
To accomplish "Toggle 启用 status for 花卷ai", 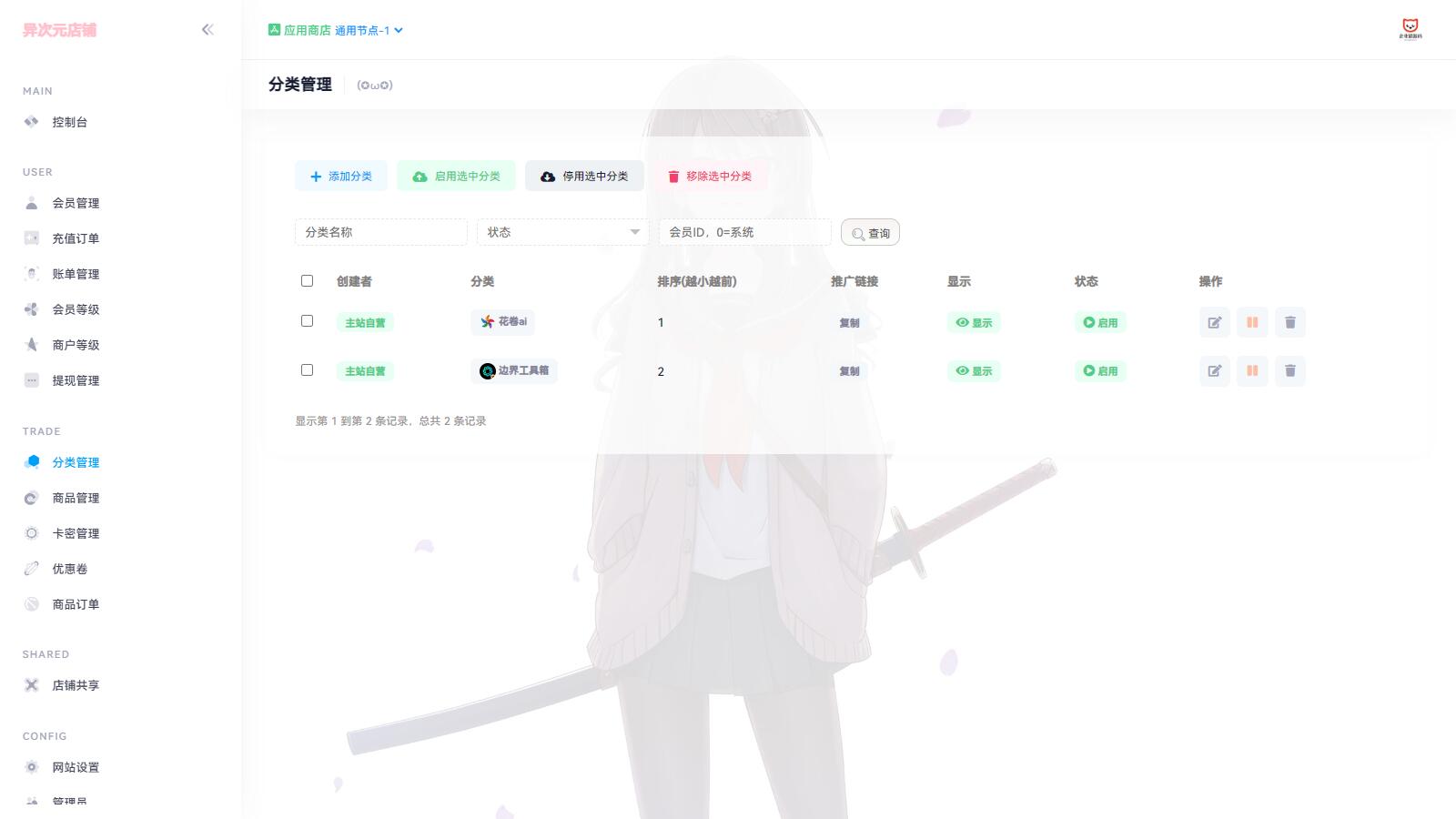I will pyautogui.click(x=1100, y=322).
